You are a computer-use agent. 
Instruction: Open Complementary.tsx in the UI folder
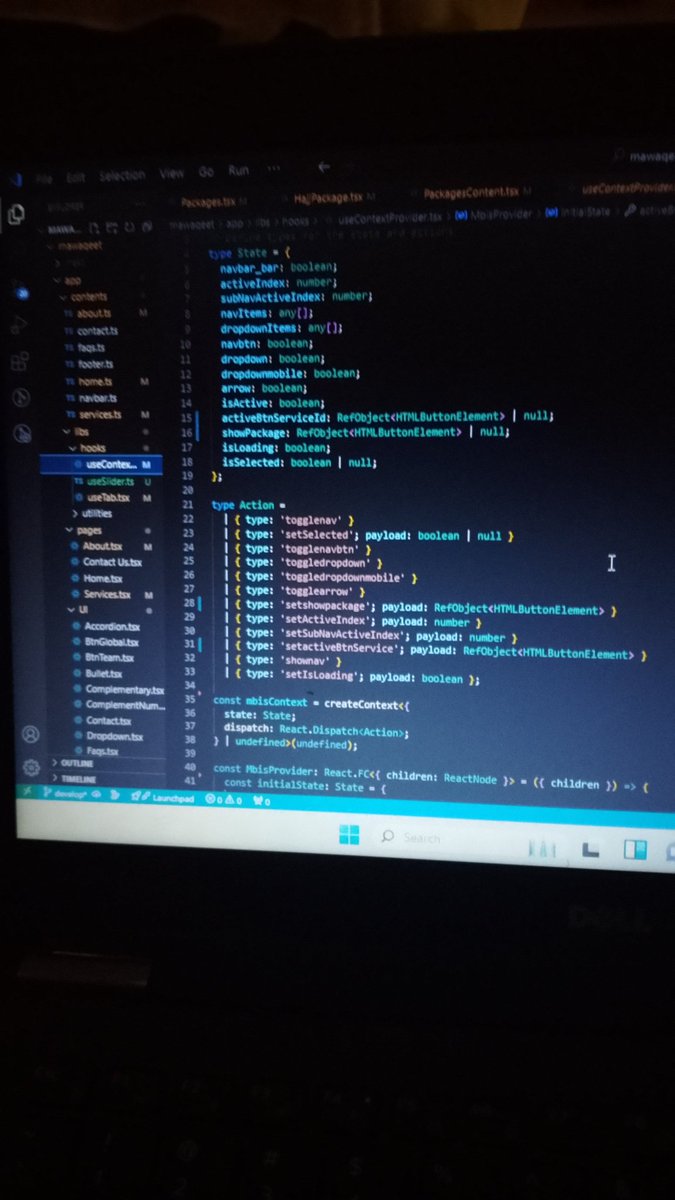pyautogui.click(x=124, y=689)
